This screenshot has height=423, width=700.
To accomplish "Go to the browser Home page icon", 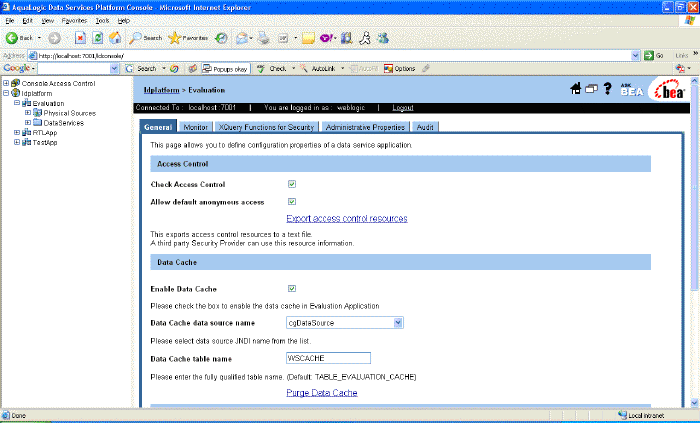I will point(115,38).
